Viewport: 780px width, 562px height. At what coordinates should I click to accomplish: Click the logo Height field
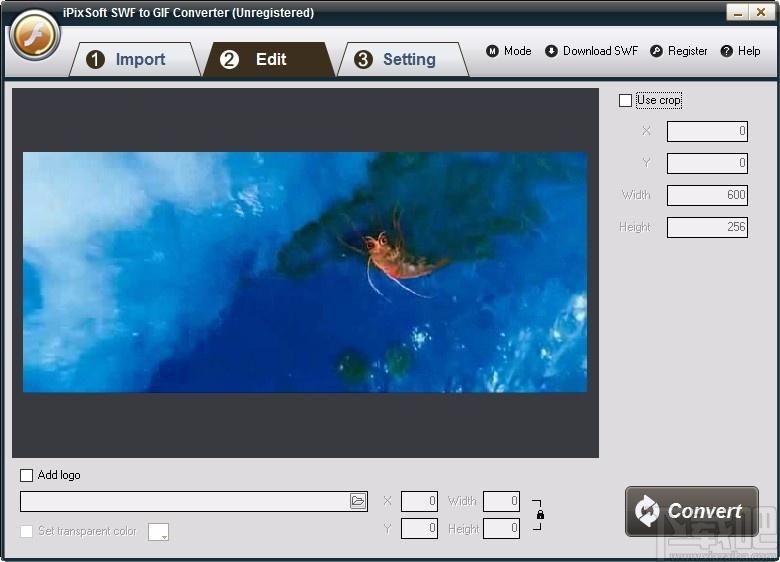501,528
